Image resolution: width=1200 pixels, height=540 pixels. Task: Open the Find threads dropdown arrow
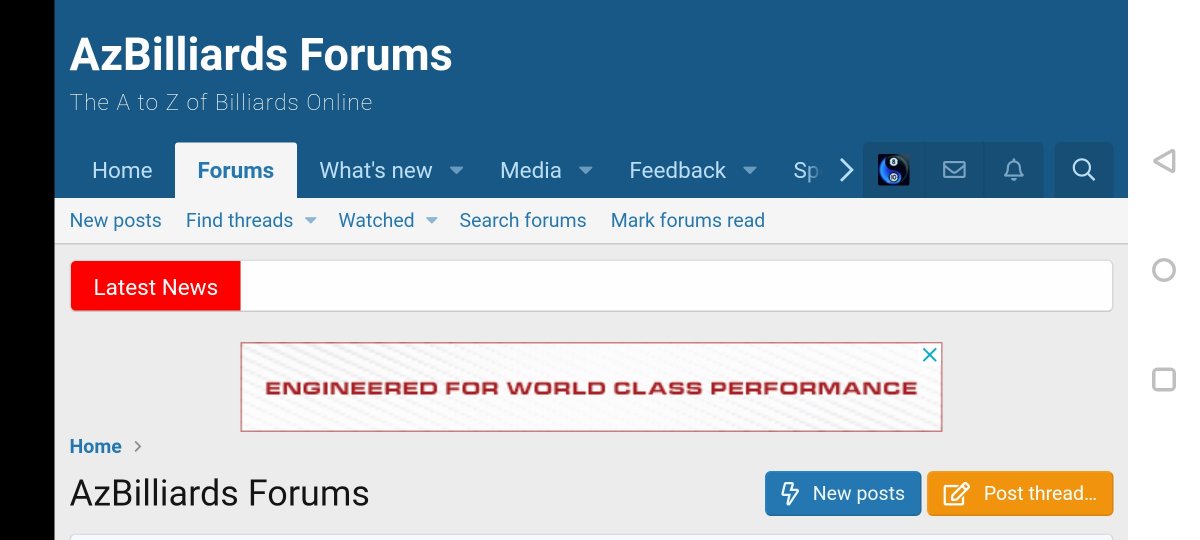click(310, 220)
